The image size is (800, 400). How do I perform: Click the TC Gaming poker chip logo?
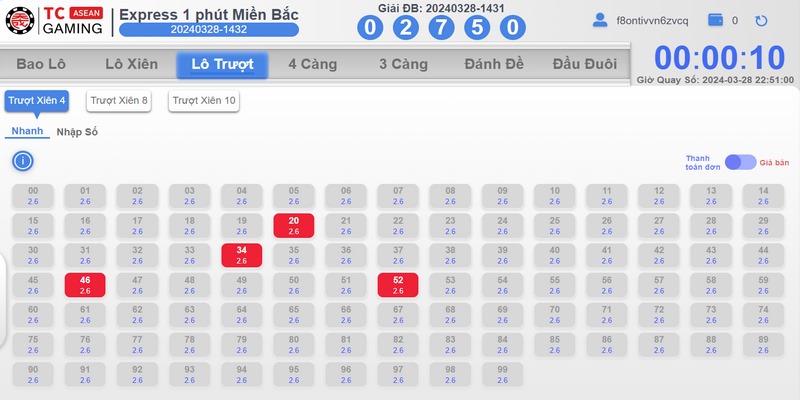(x=20, y=20)
